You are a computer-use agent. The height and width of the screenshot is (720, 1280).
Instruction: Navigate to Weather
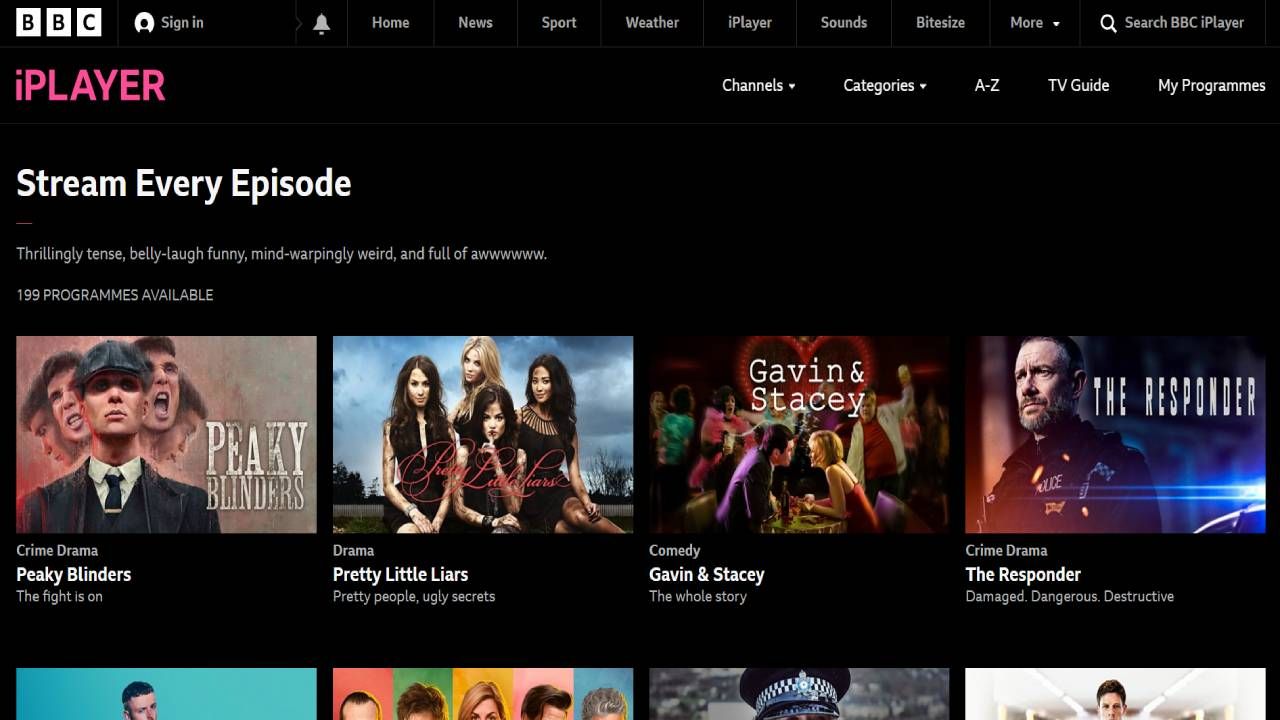point(652,23)
